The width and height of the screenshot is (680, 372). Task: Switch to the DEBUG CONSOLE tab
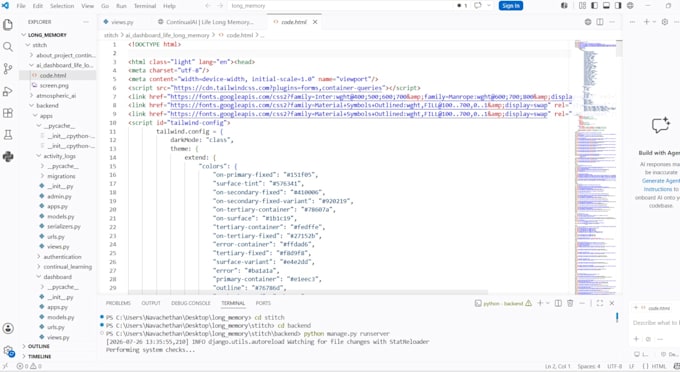190,303
